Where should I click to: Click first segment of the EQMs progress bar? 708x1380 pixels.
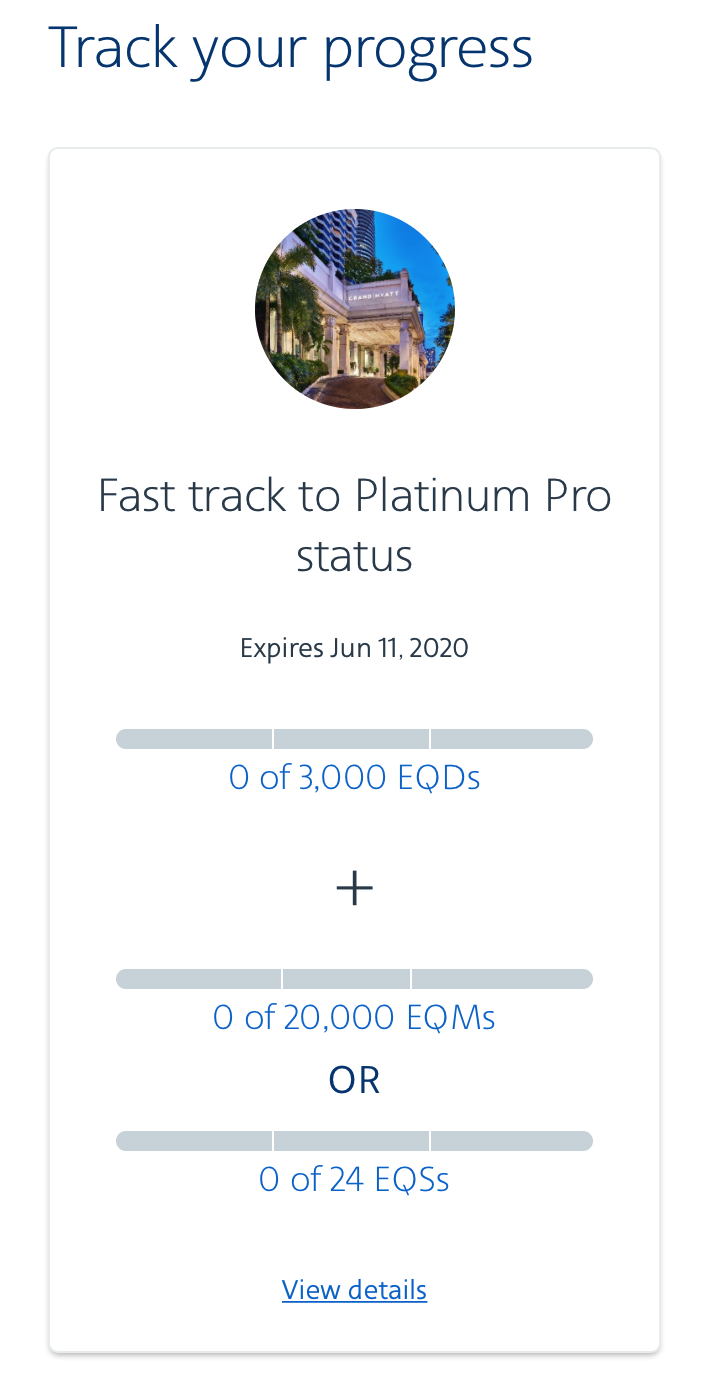pyautogui.click(x=198, y=979)
